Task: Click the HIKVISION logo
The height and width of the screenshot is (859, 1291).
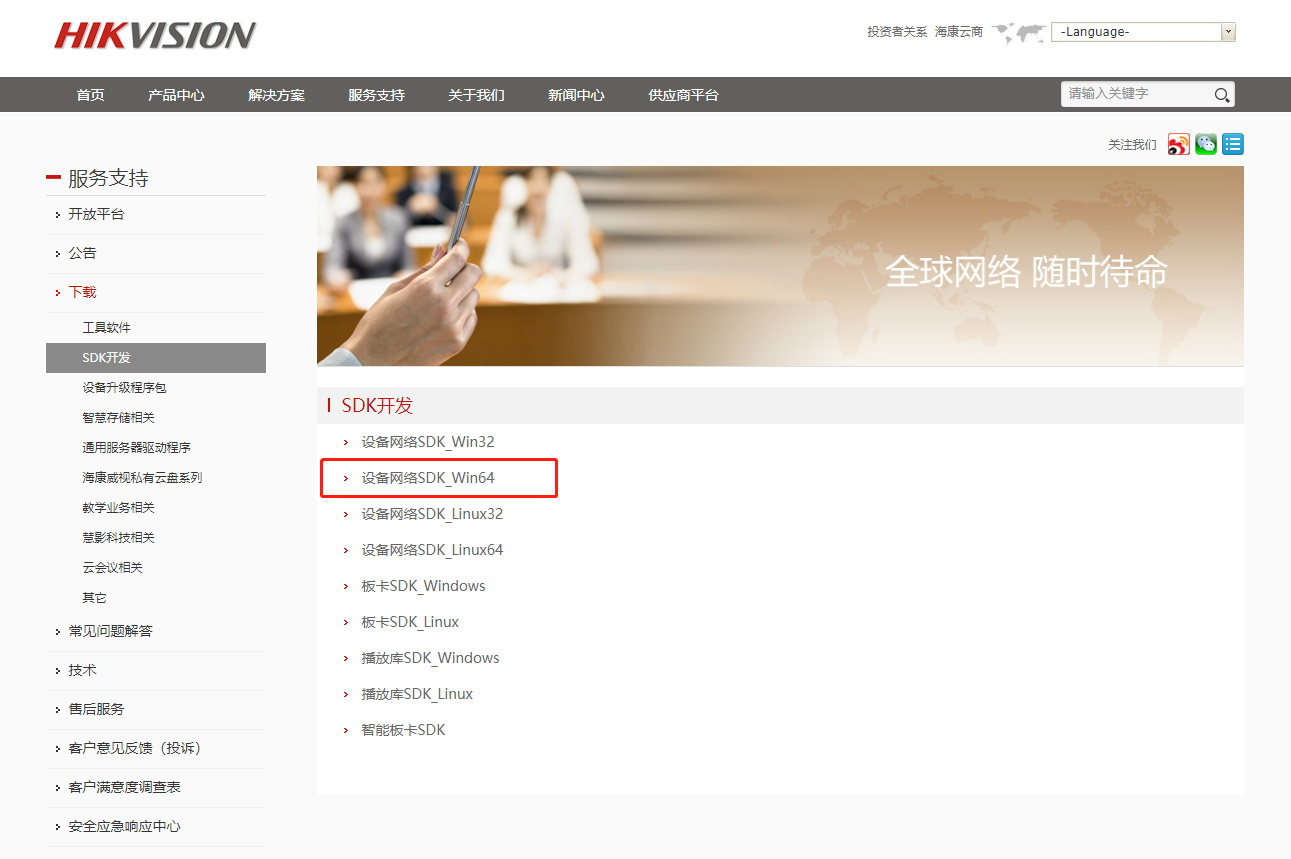Action: [x=155, y=36]
